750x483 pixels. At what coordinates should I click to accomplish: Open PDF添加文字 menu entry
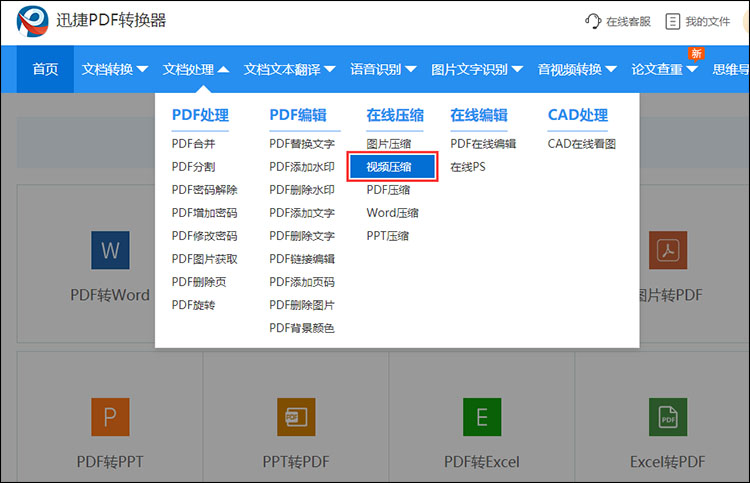pos(302,213)
